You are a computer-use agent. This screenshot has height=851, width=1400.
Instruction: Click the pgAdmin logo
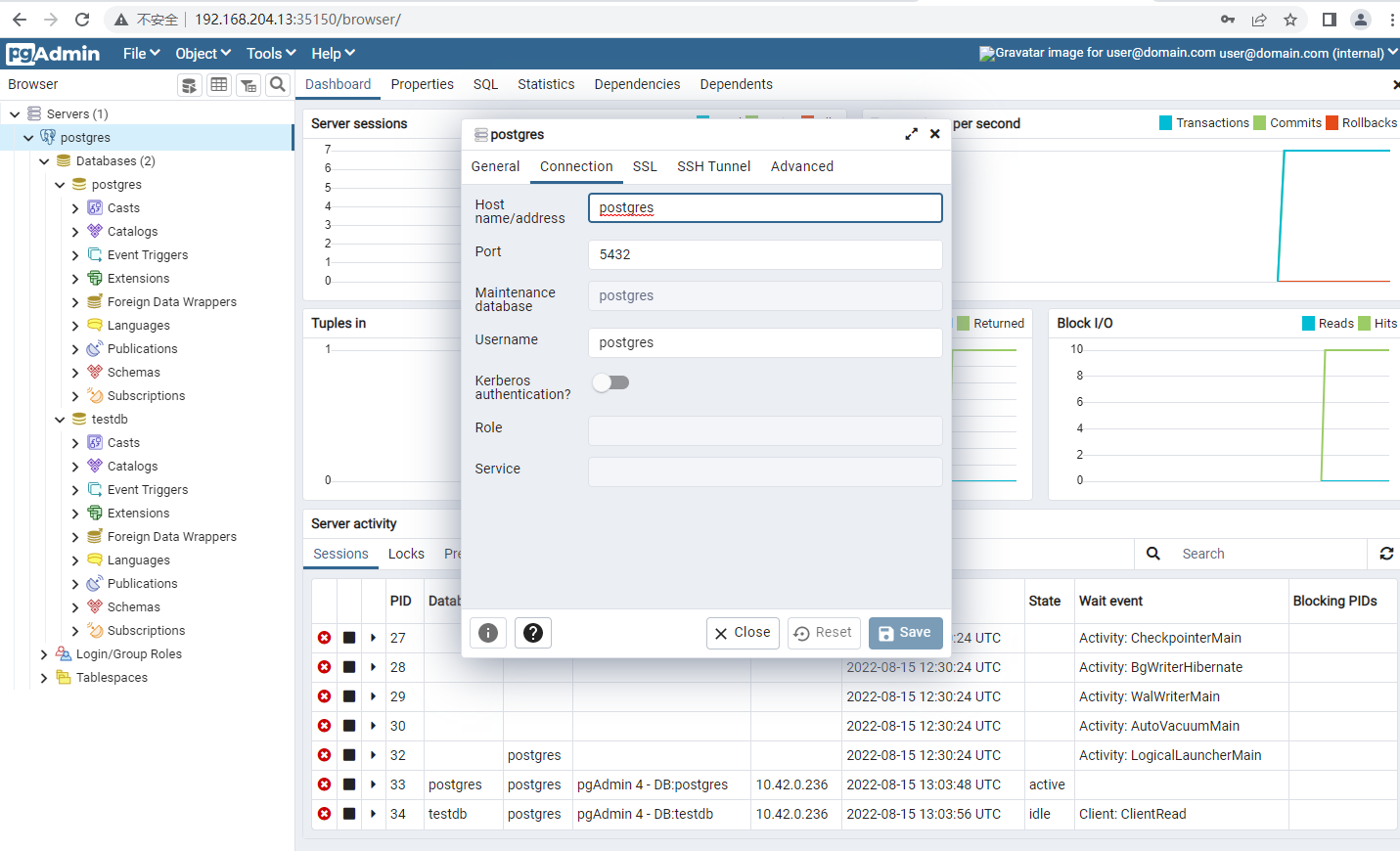click(53, 54)
